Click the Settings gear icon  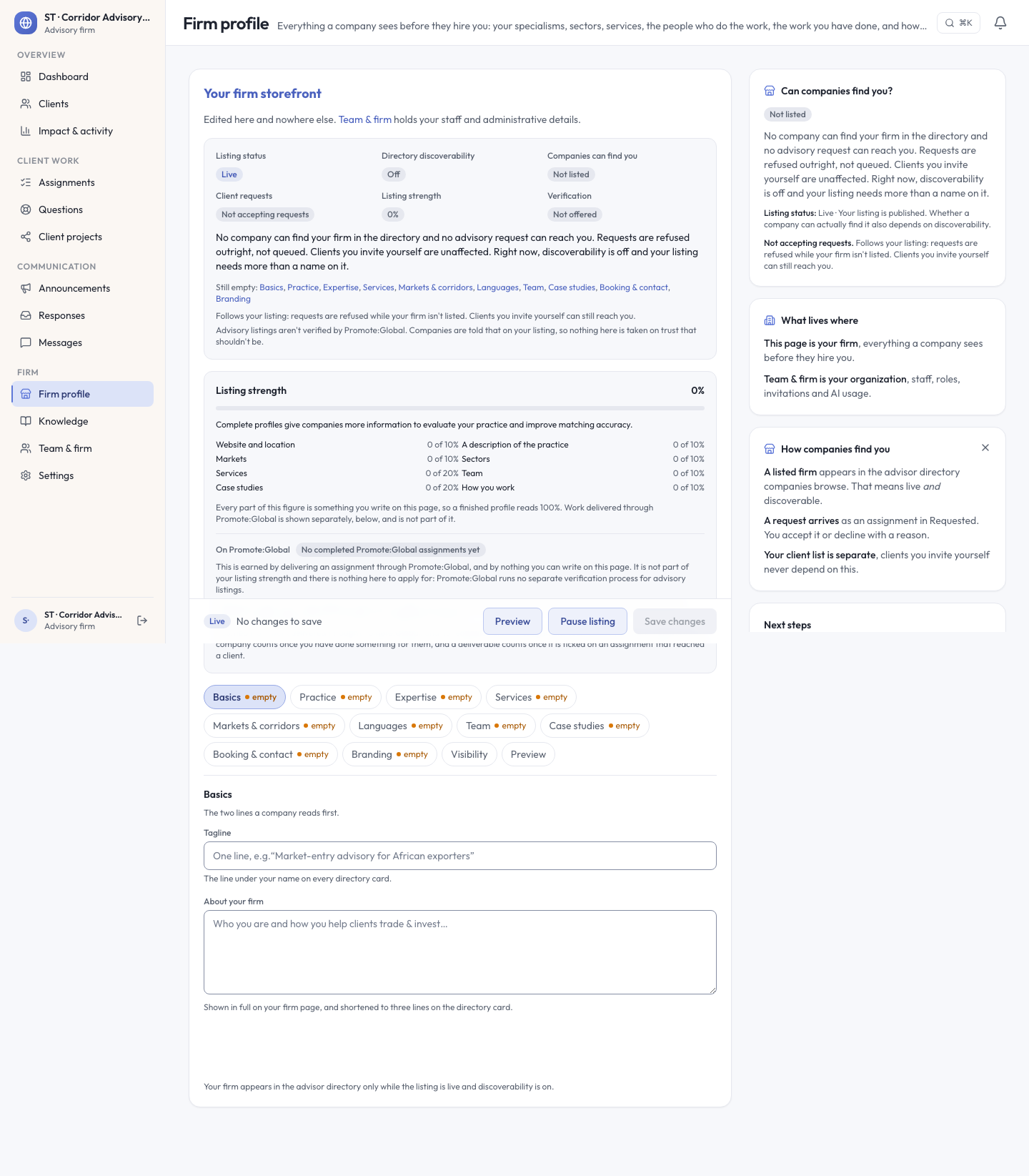point(26,475)
